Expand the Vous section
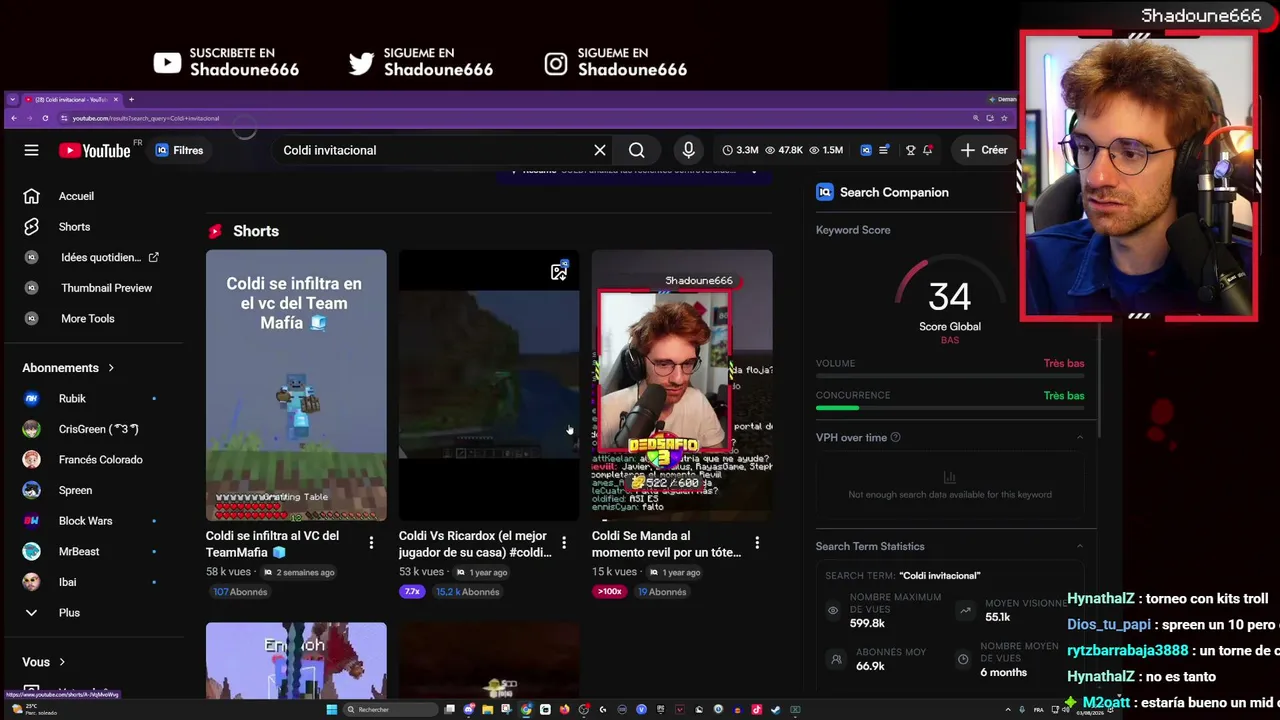Image resolution: width=1280 pixels, height=720 pixels. click(44, 662)
